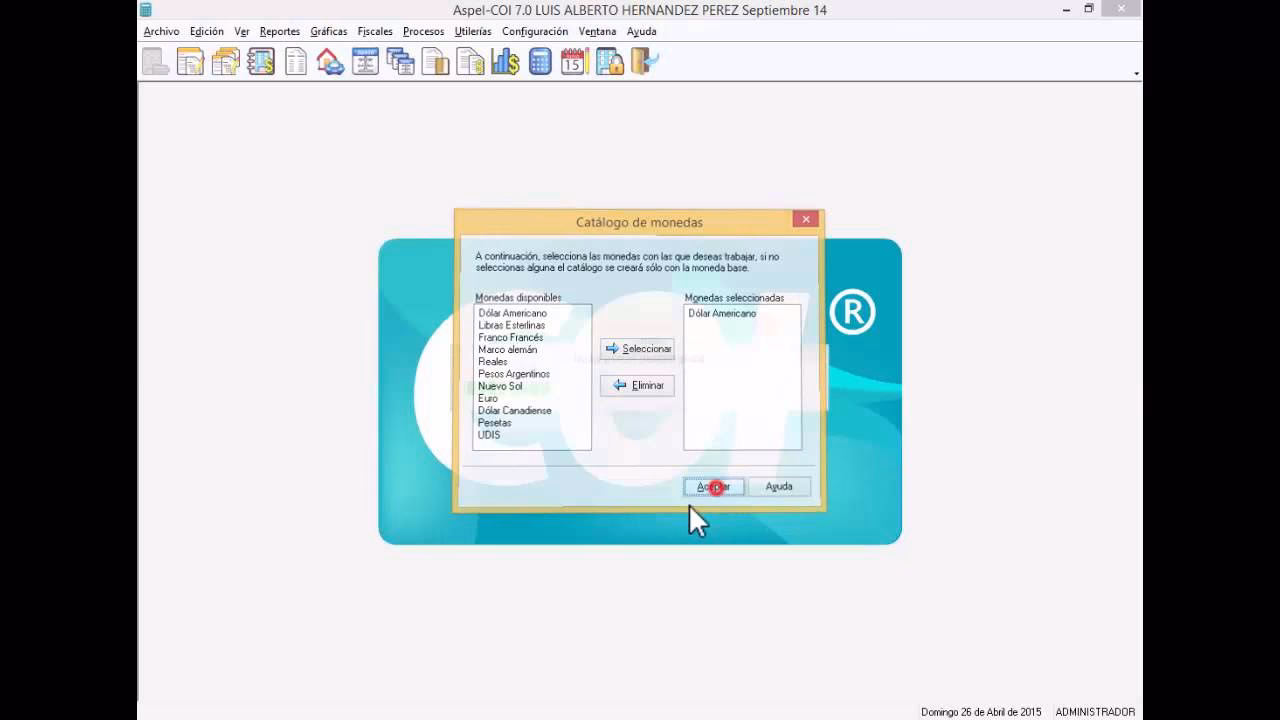Click the exit door toolbar icon
The height and width of the screenshot is (720, 1280).
point(645,62)
